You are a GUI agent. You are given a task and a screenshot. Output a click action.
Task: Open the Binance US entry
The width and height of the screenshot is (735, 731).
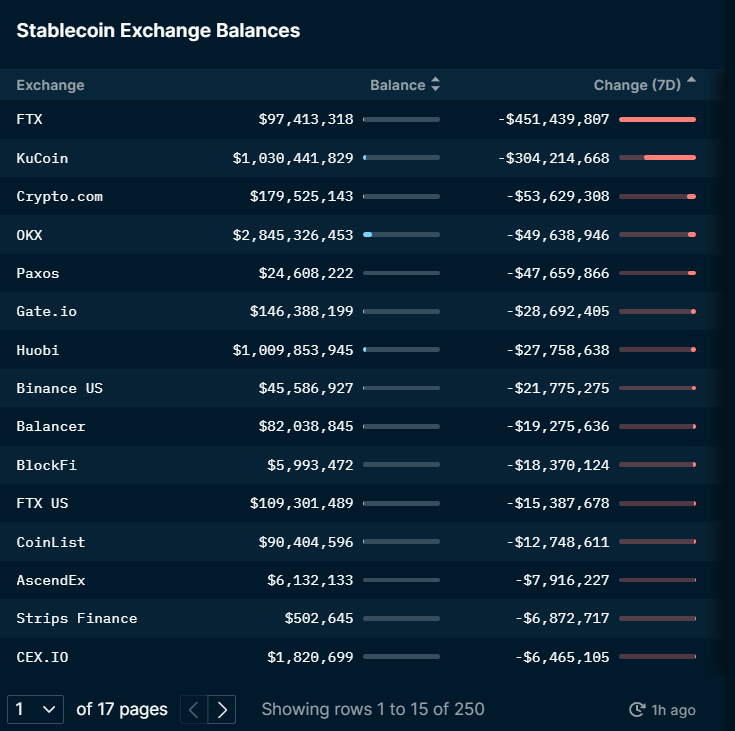pos(59,388)
